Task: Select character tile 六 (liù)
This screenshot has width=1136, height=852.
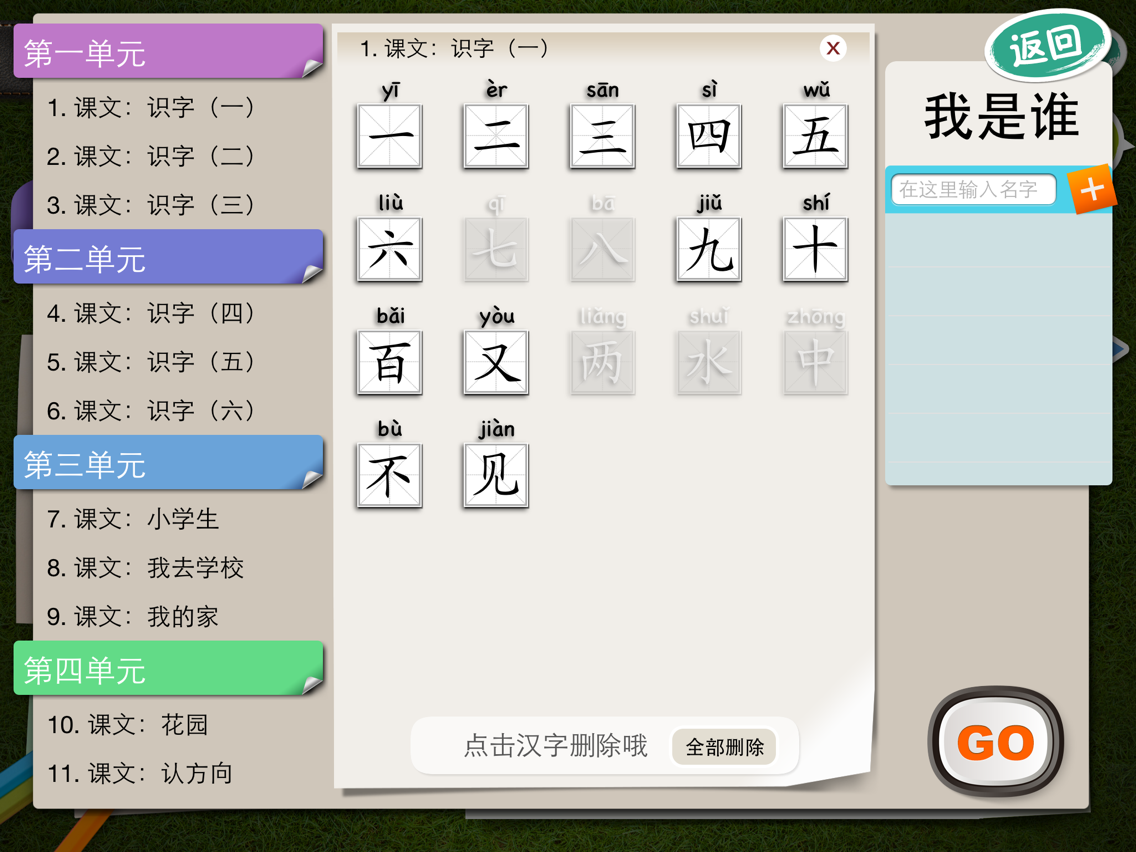Action: 390,249
